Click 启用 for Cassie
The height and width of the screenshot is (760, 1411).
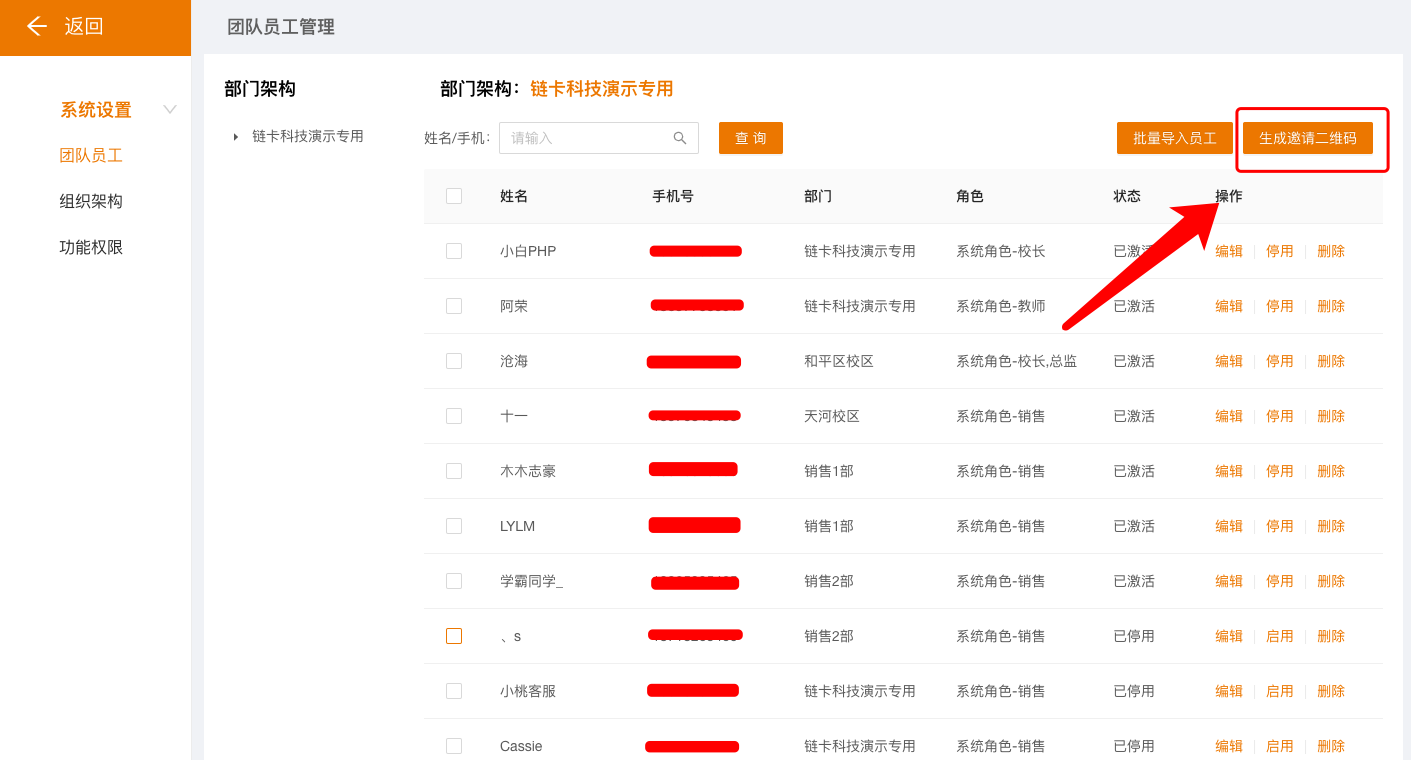tap(1279, 746)
